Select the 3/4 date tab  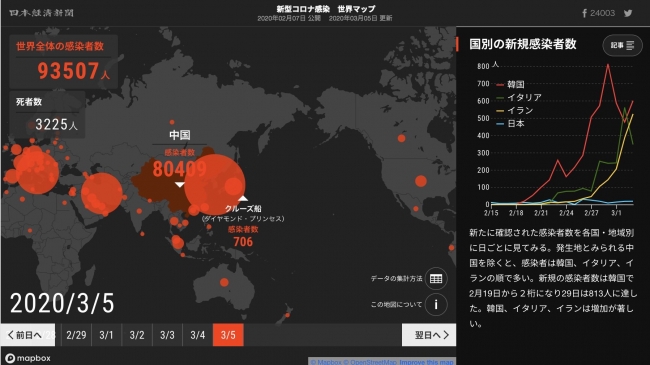(x=198, y=335)
